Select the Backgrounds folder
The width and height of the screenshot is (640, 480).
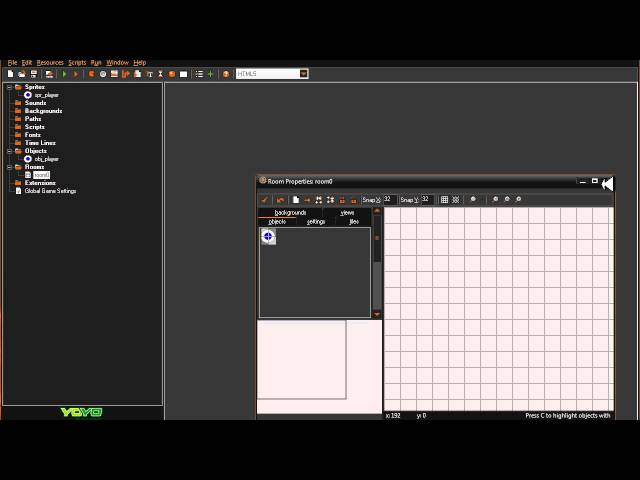(x=43, y=111)
